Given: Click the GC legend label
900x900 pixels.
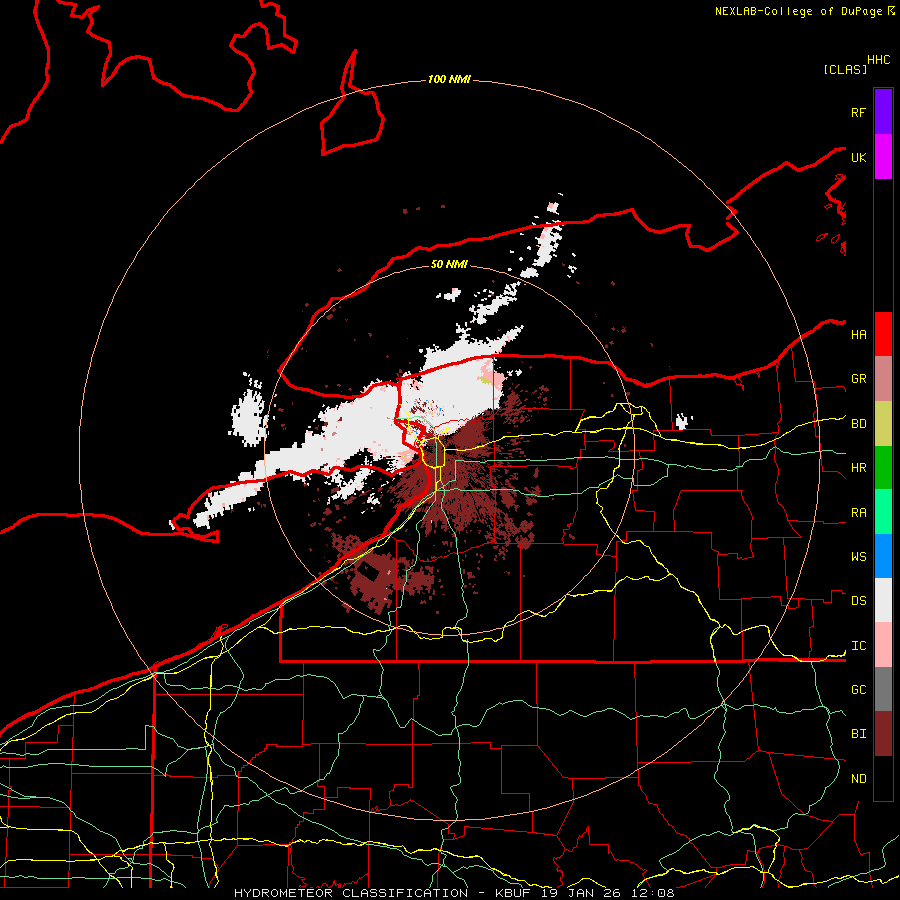Looking at the screenshot, I should click(x=858, y=690).
